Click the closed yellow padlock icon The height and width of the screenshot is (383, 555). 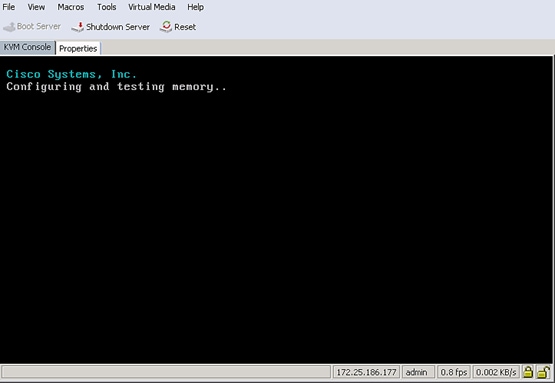click(528, 372)
